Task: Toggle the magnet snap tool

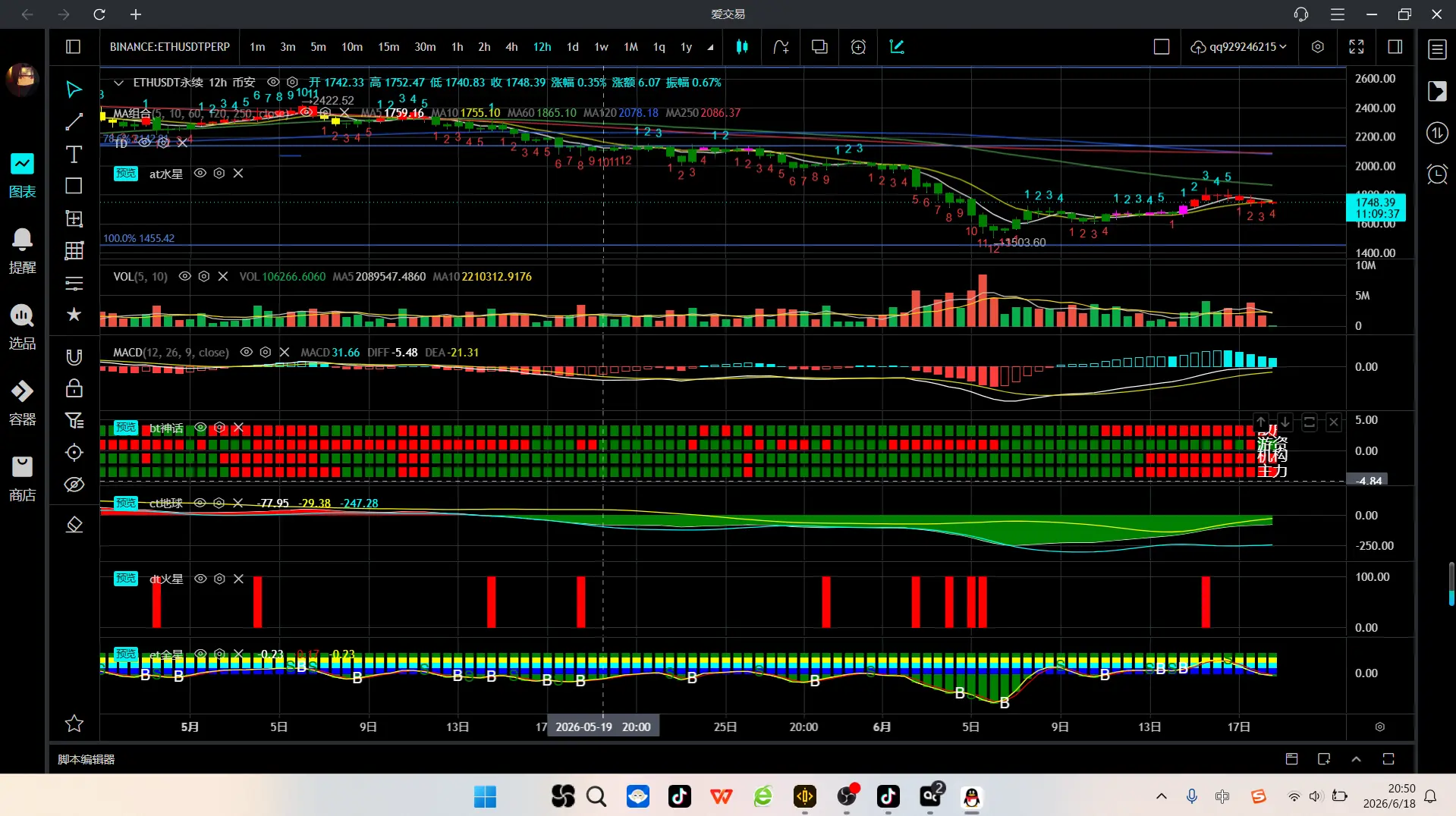Action: point(74,357)
